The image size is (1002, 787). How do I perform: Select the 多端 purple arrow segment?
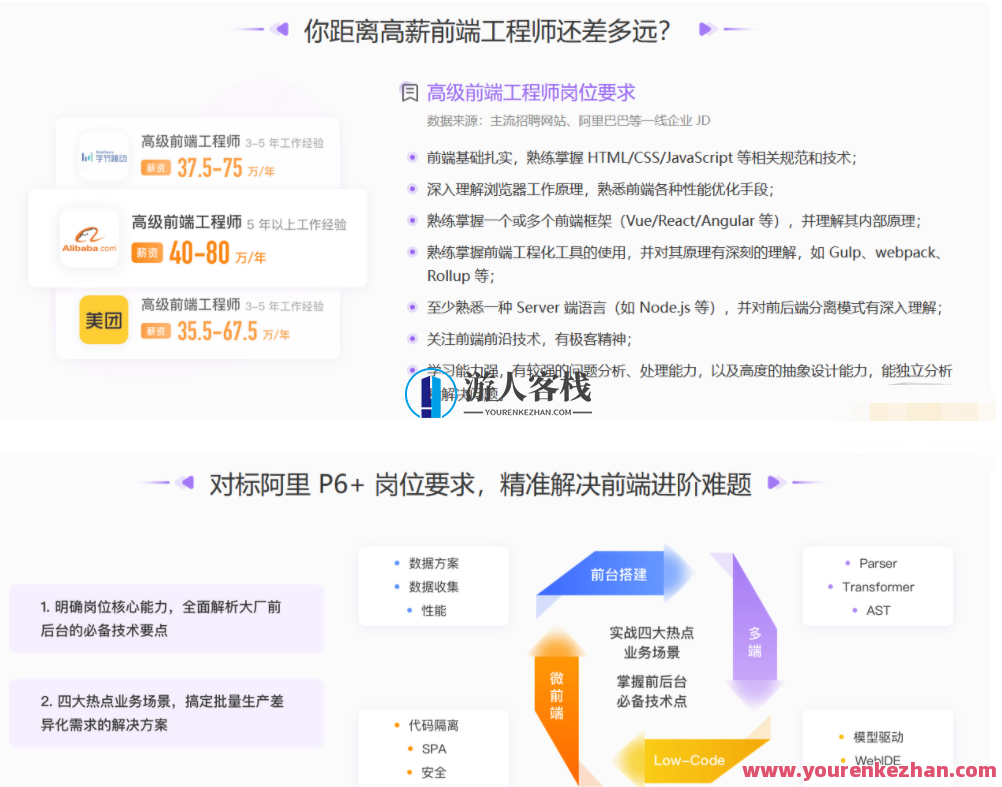pyautogui.click(x=755, y=641)
